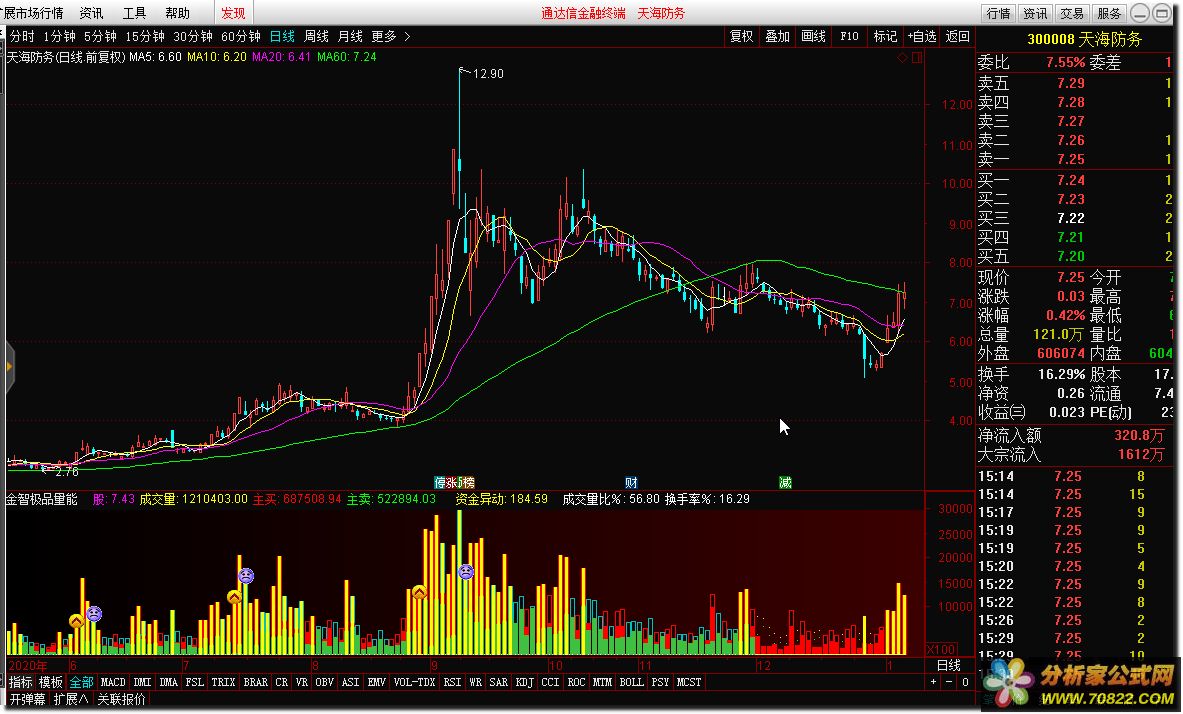Switch the indicator to RSI
Viewport: 1183px width, 714px height.
pyautogui.click(x=452, y=682)
